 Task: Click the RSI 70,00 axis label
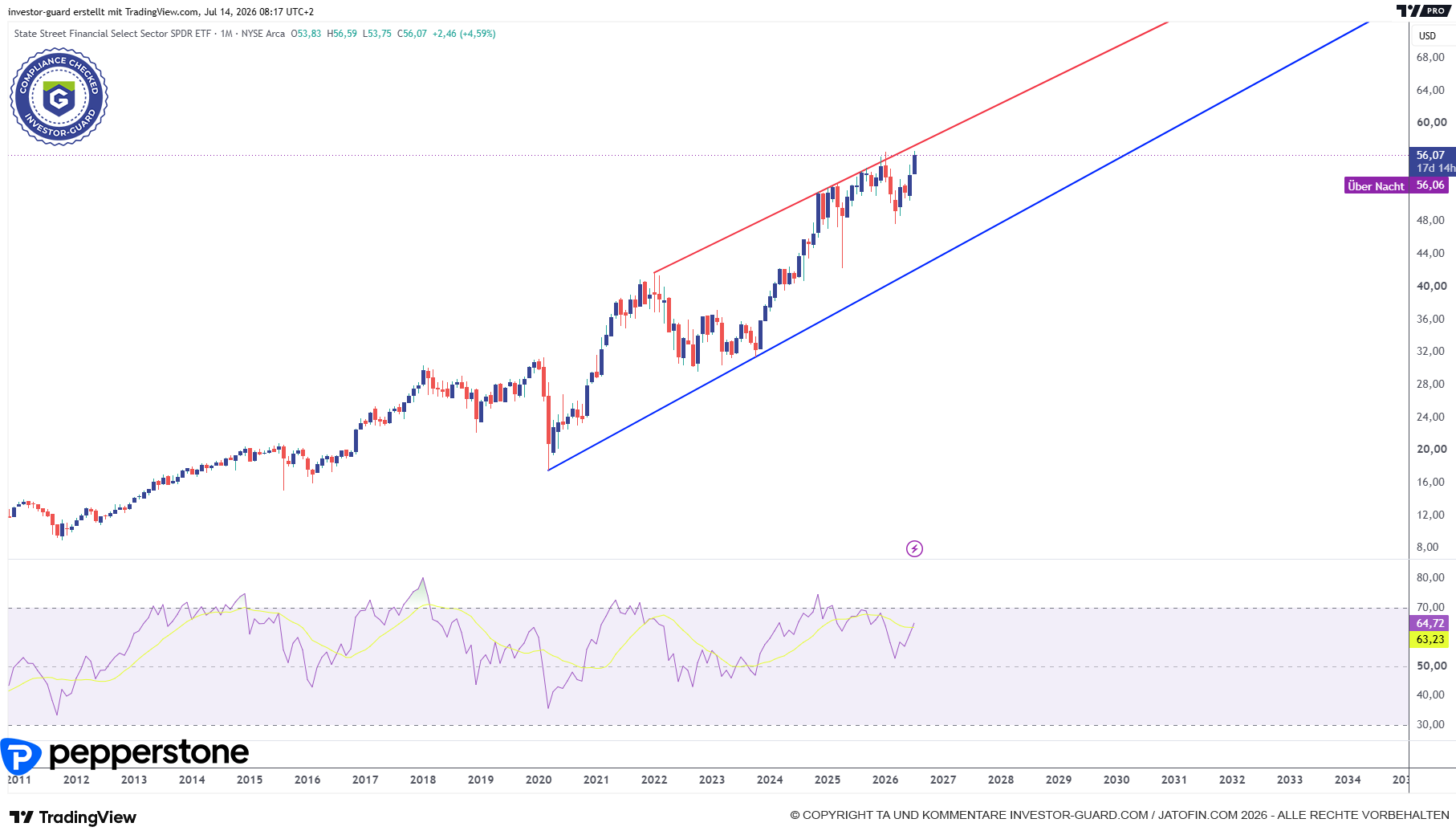pyautogui.click(x=1430, y=607)
